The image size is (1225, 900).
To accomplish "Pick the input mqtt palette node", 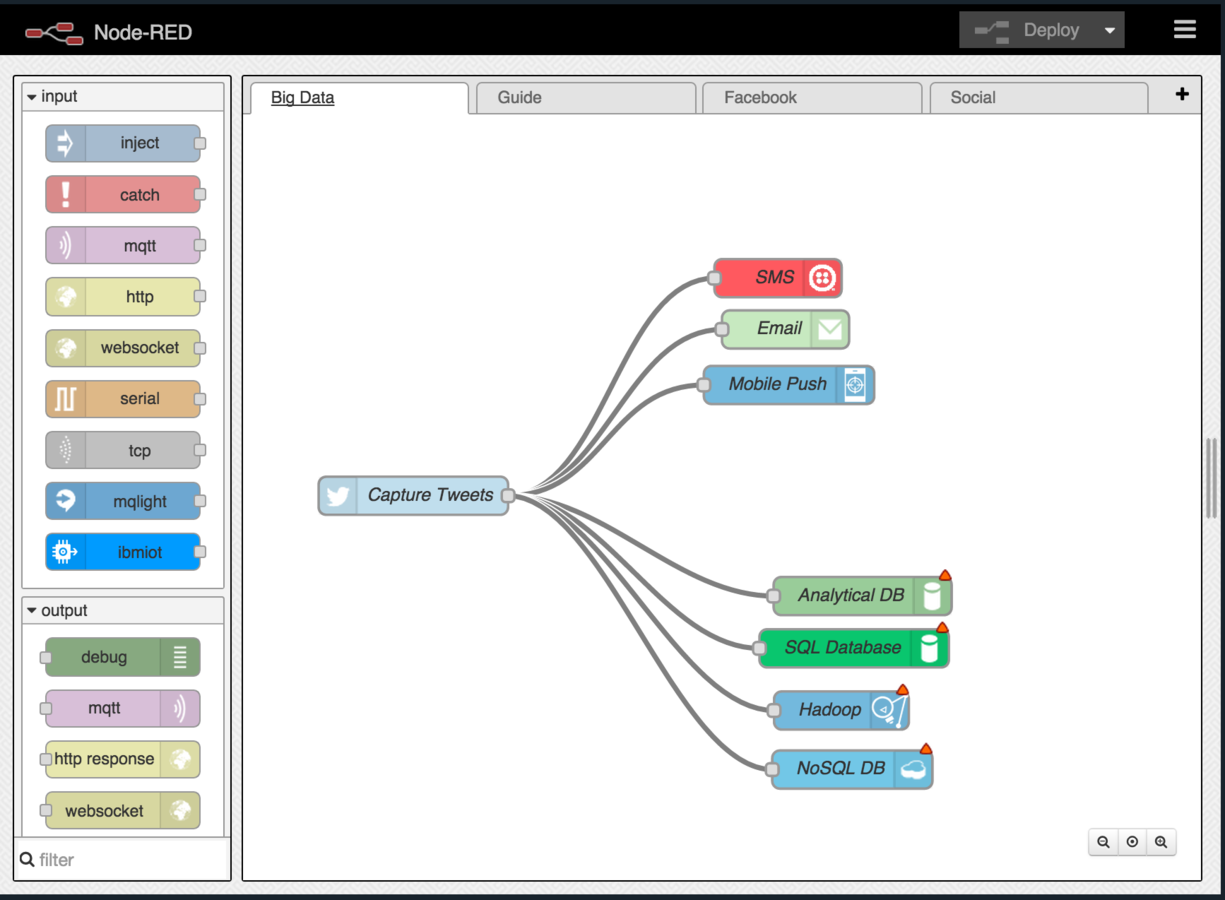I will point(123,246).
